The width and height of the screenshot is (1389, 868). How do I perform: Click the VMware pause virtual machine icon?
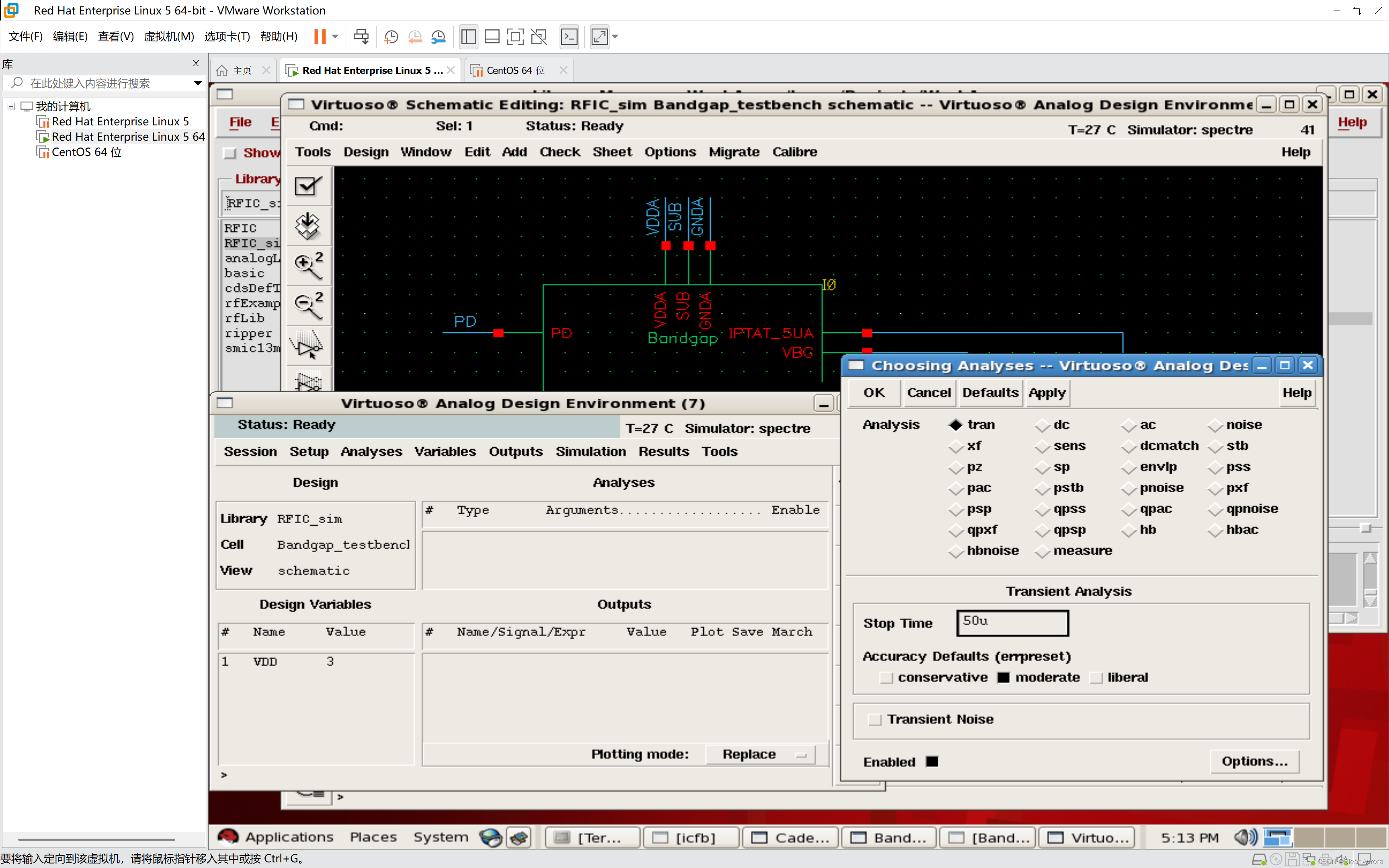[320, 37]
